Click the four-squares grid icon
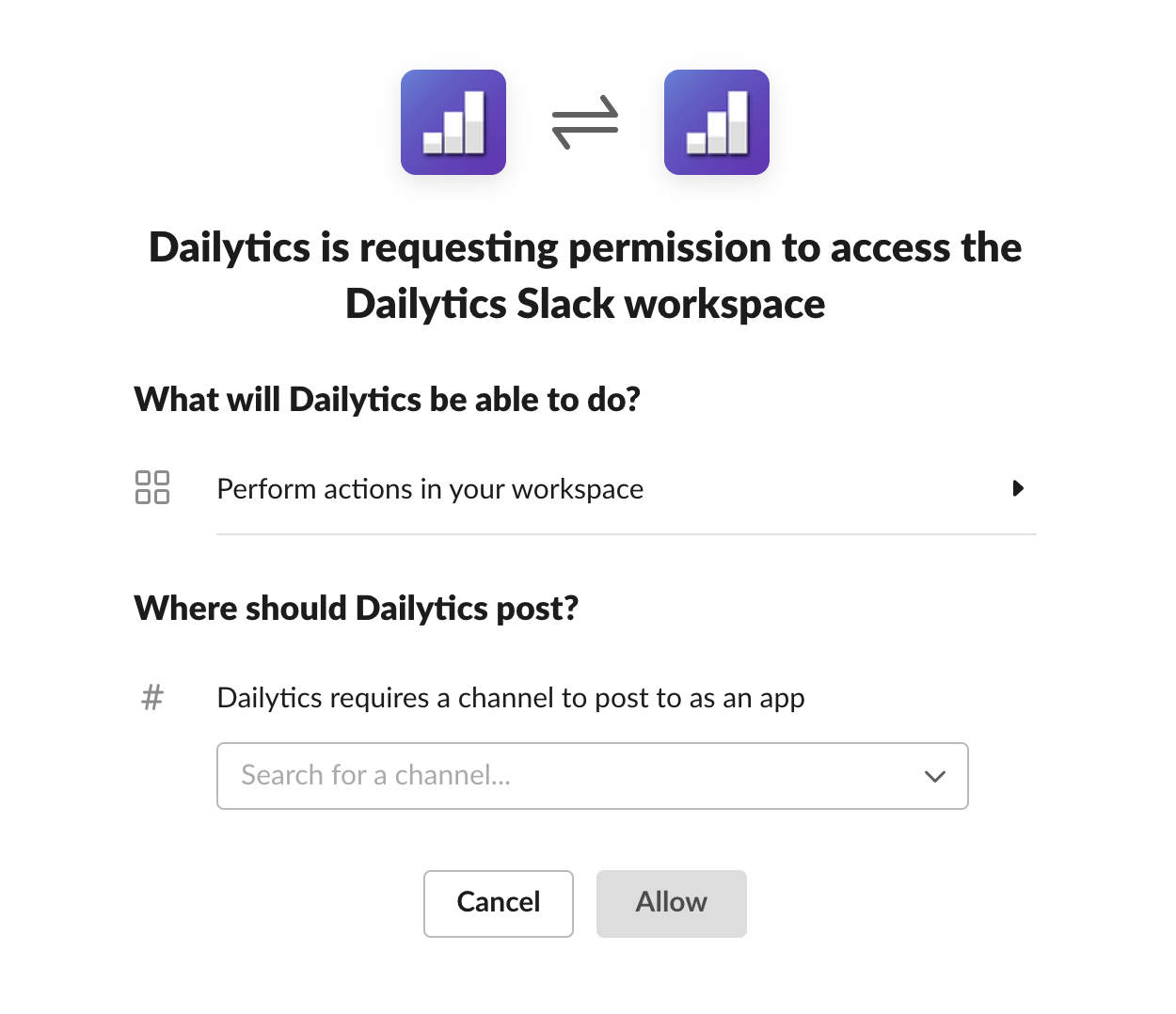Screen dimensions: 1176x1014 152,487
